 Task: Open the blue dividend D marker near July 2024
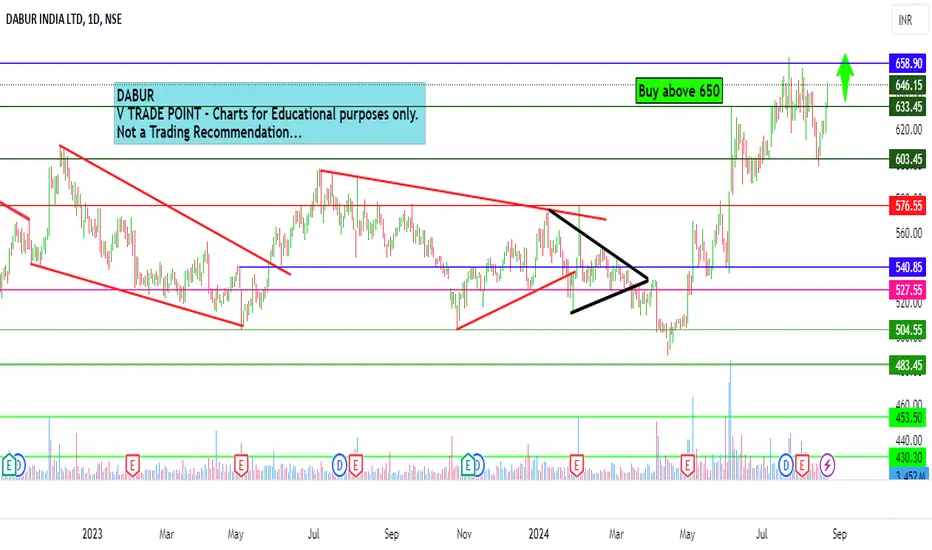coord(786,465)
